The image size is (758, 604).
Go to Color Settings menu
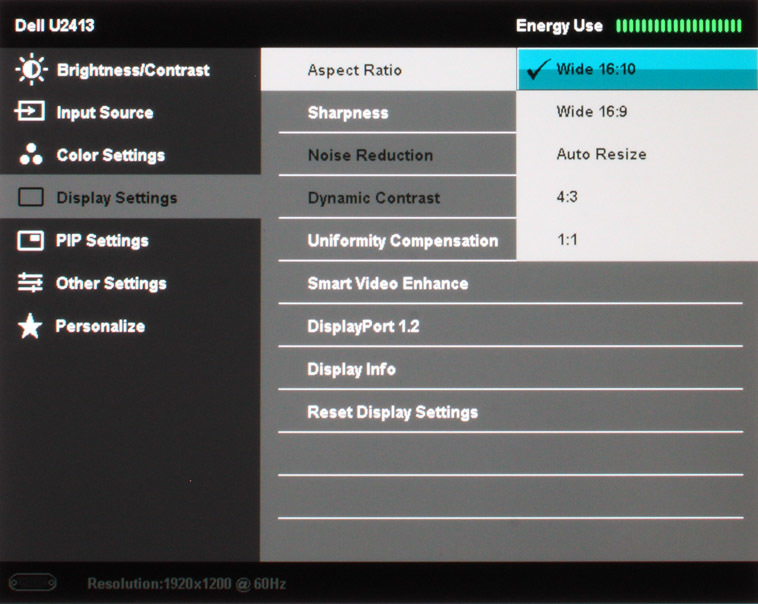pos(131,155)
